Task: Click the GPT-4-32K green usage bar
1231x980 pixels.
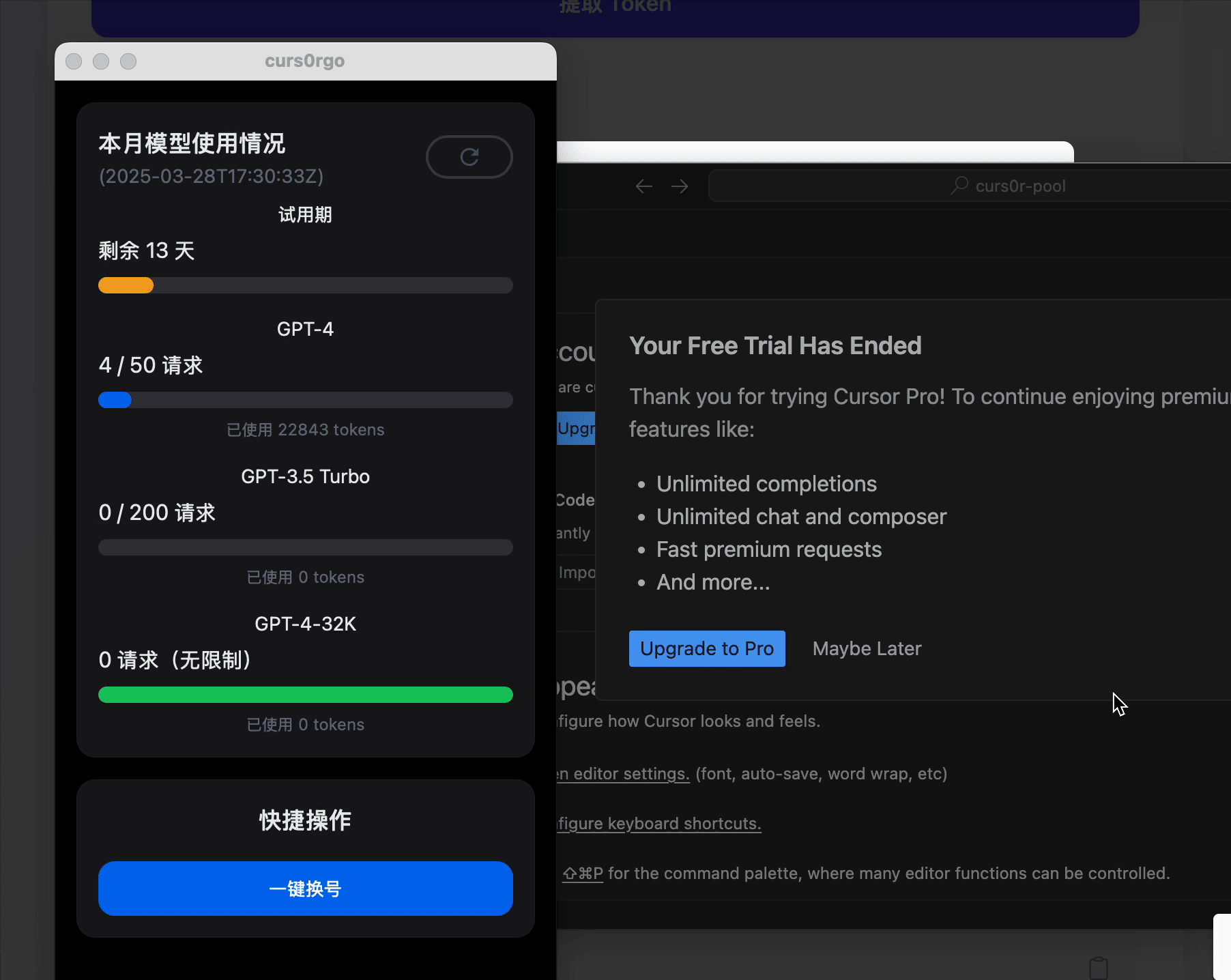Action: tap(306, 695)
